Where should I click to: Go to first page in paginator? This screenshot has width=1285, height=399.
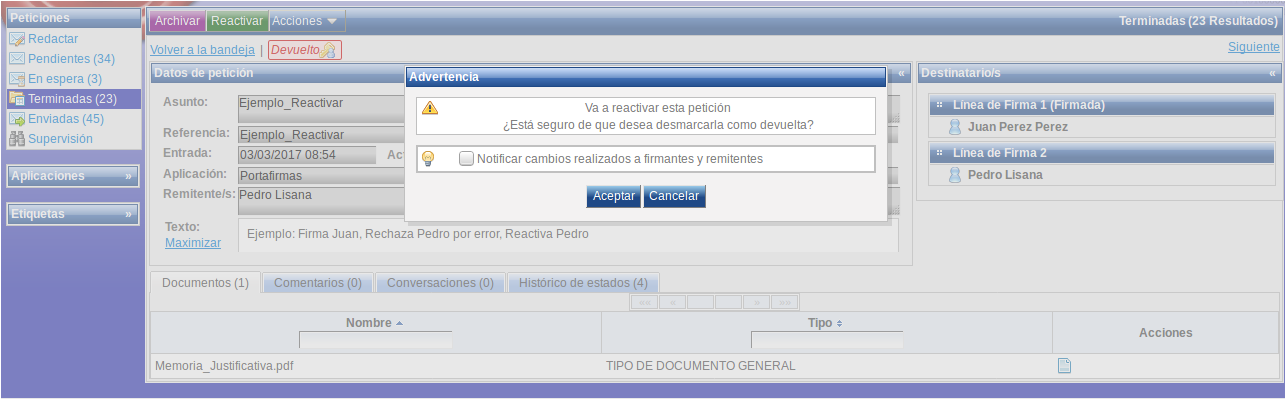pyautogui.click(x=644, y=302)
